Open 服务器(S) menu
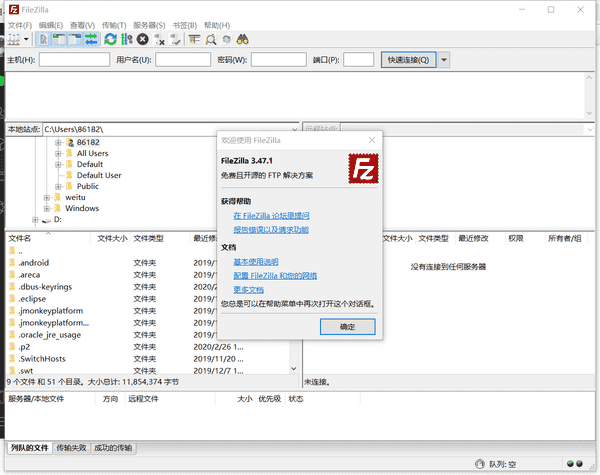This screenshot has height=475, width=600. (149, 25)
